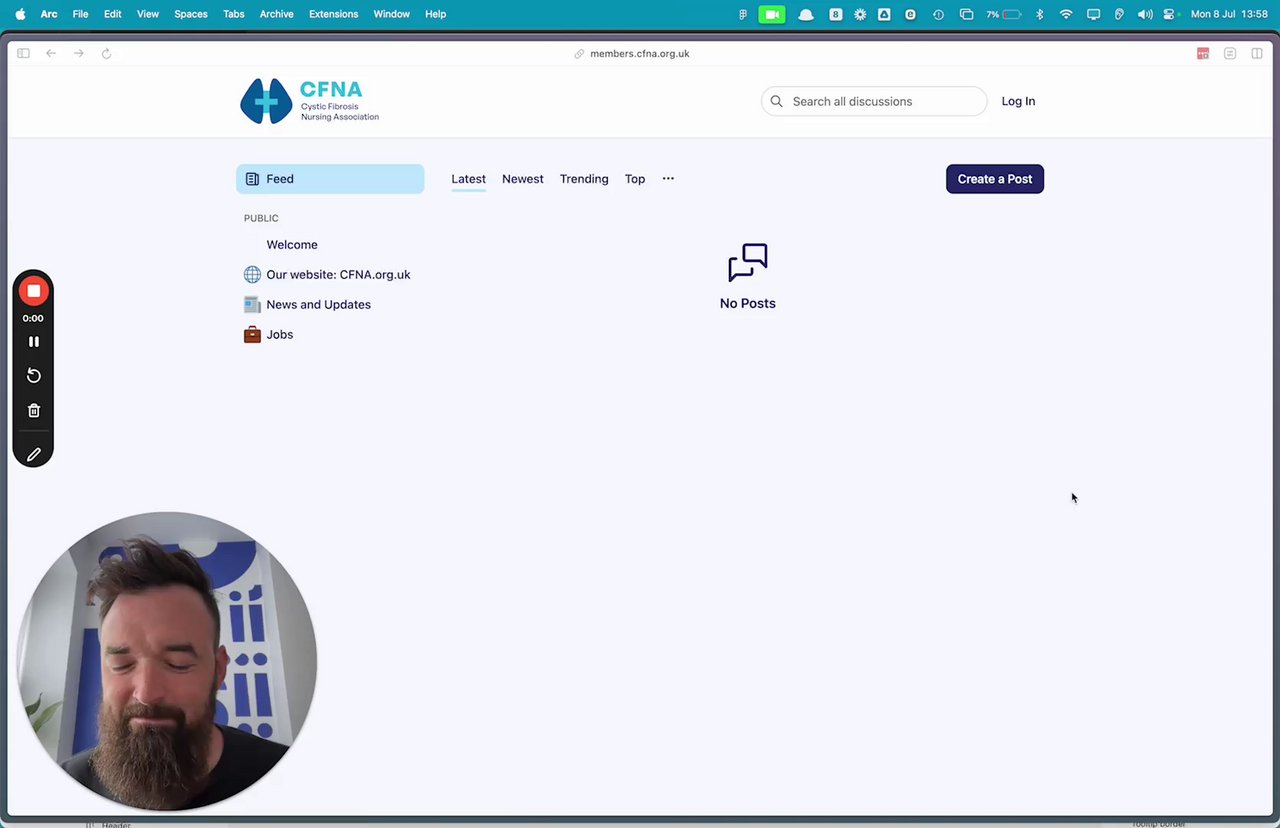Open the Apple menu
Viewport: 1280px width, 828px height.
(20, 14)
